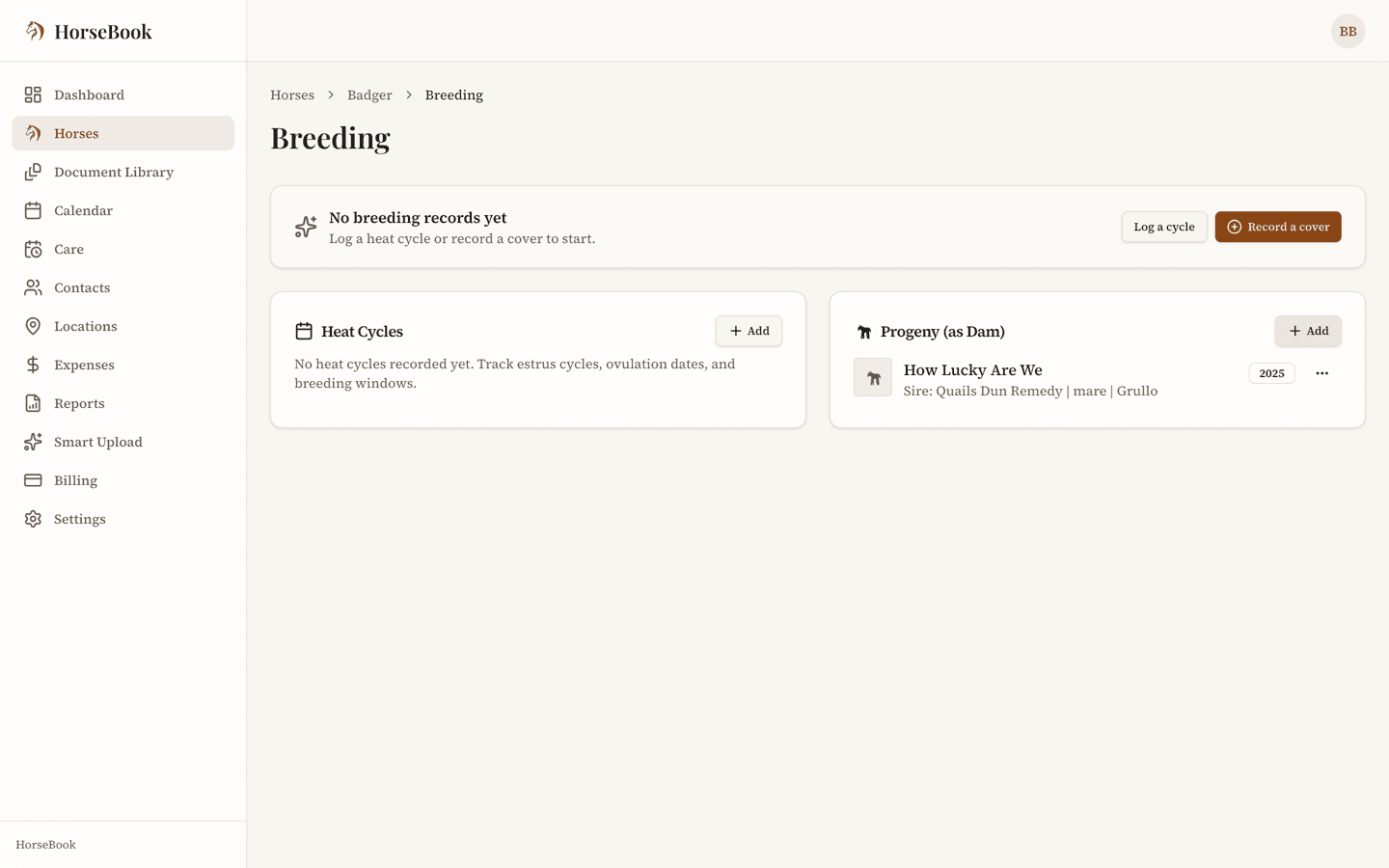Go back to Badger in the breadcrumb

[x=369, y=95]
